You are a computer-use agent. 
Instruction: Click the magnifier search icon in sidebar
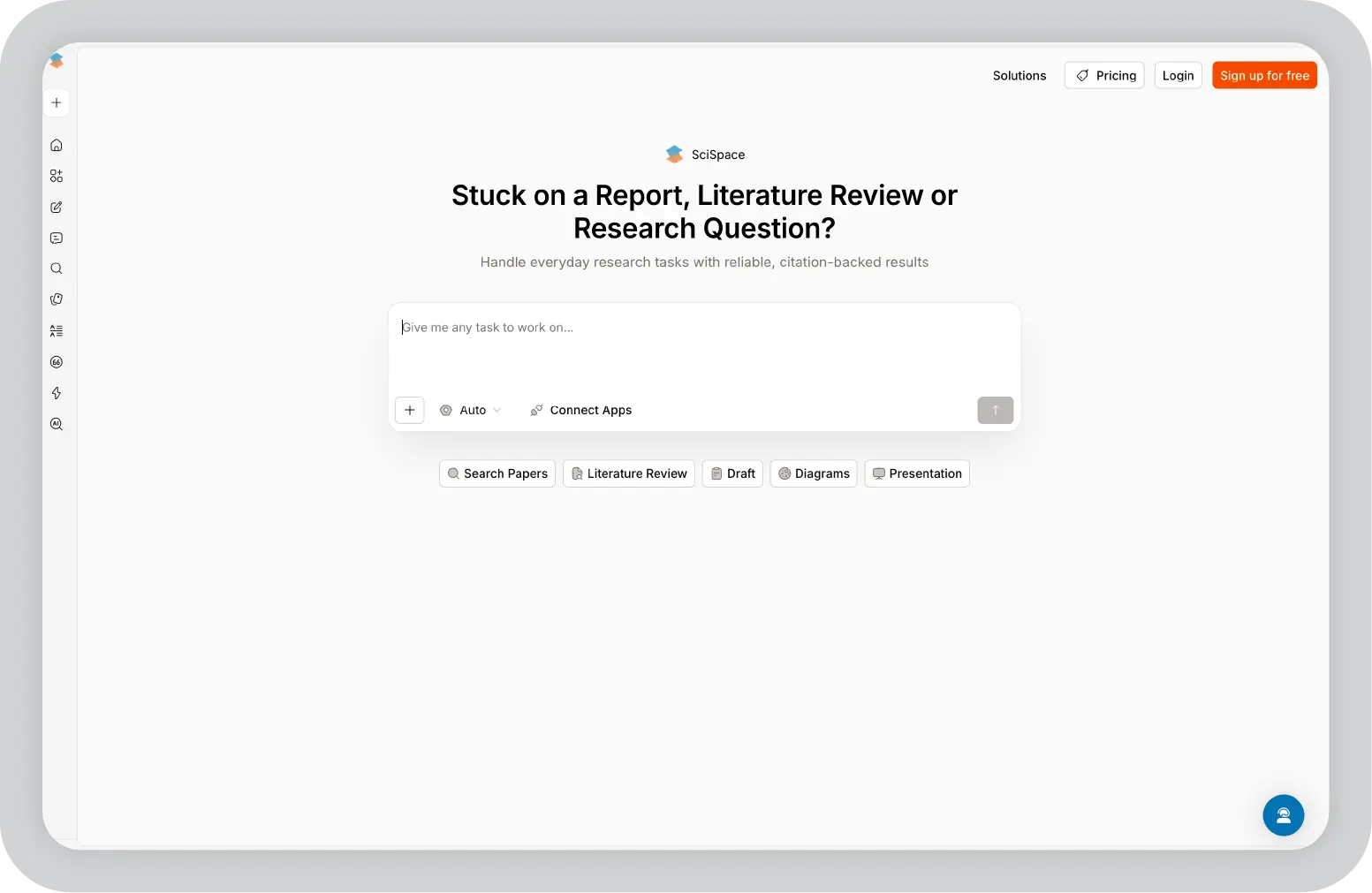[57, 269]
